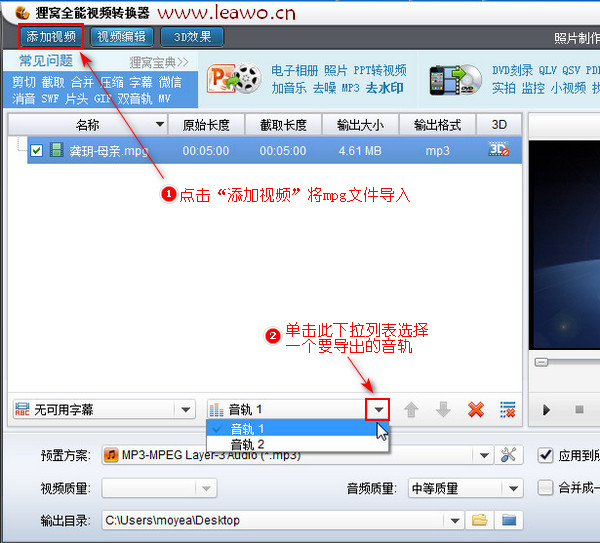
Task: Open the 音轨 1 audio track dropdown arrow
Action: (378, 409)
